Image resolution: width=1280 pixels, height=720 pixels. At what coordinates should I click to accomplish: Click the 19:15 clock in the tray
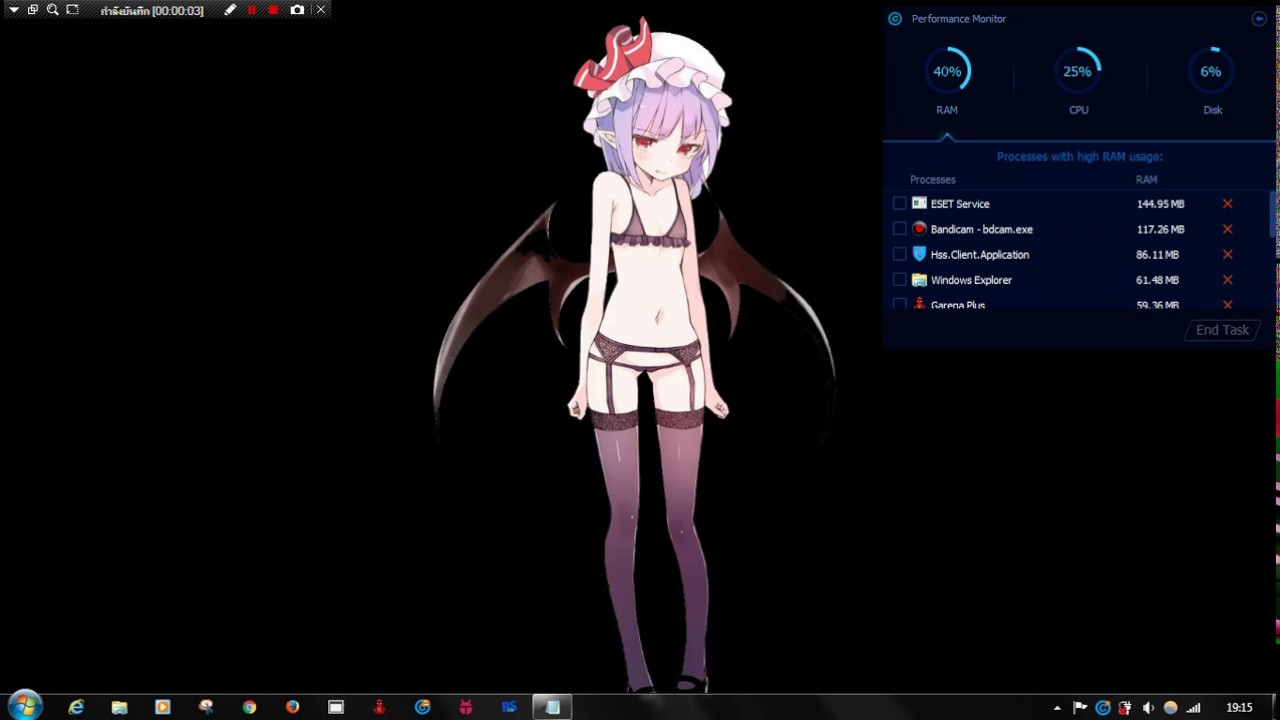tap(1239, 708)
